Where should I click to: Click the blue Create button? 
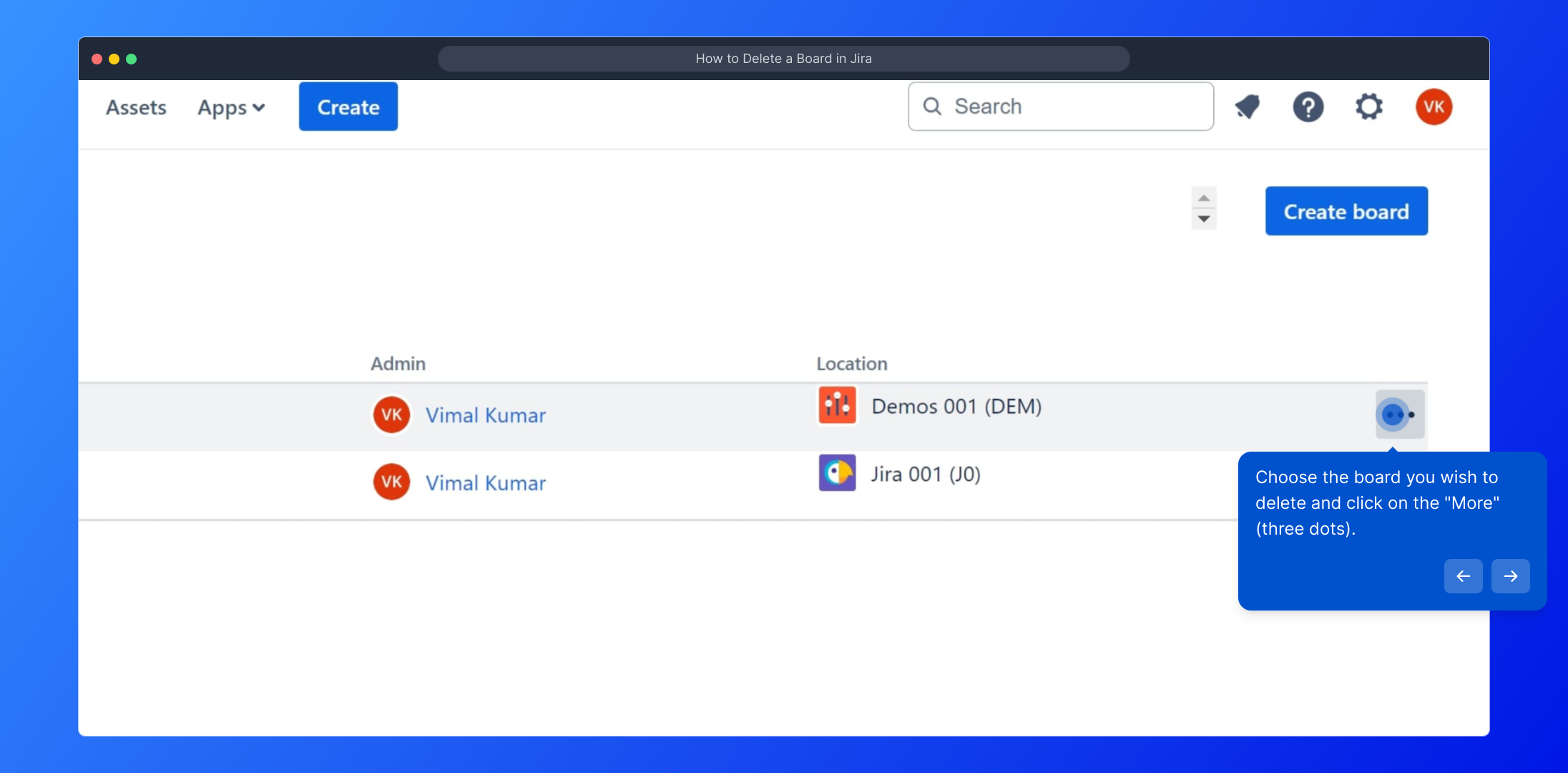pos(348,107)
